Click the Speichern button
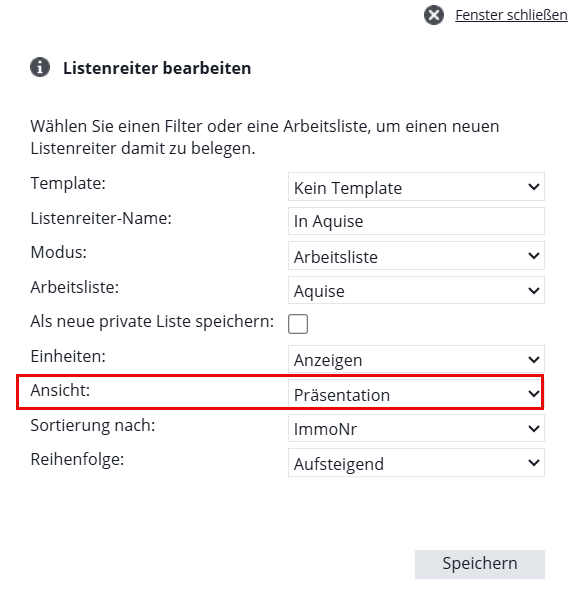This screenshot has height=604, width=577. pos(480,564)
